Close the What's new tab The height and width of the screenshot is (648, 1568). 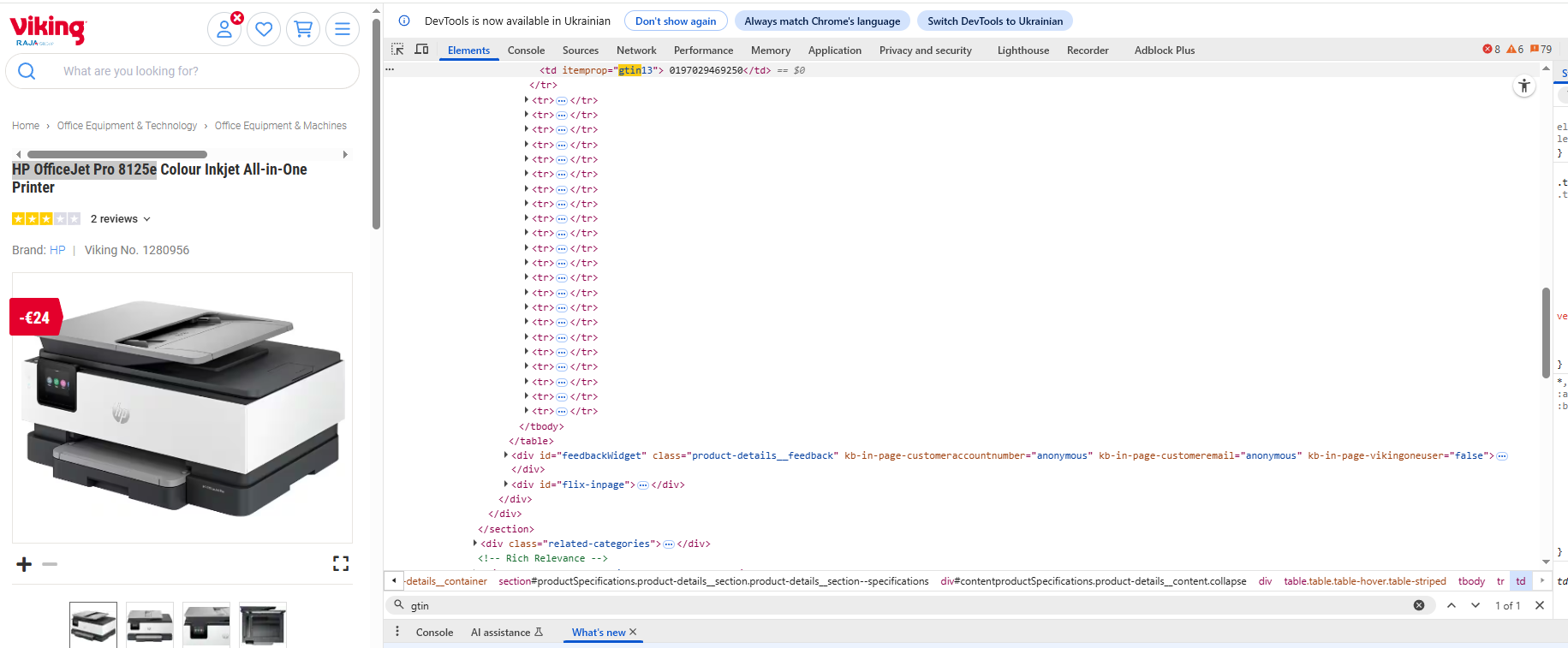[633, 632]
